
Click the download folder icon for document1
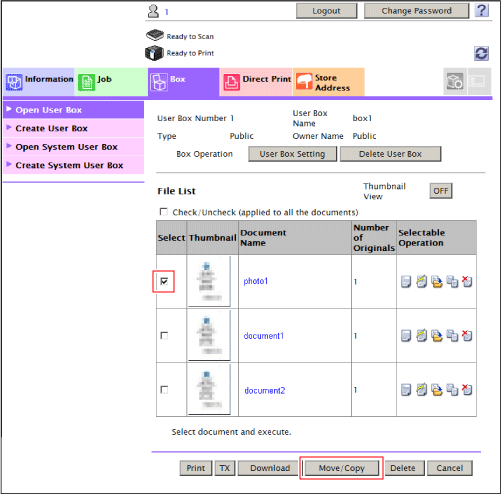(x=437, y=336)
